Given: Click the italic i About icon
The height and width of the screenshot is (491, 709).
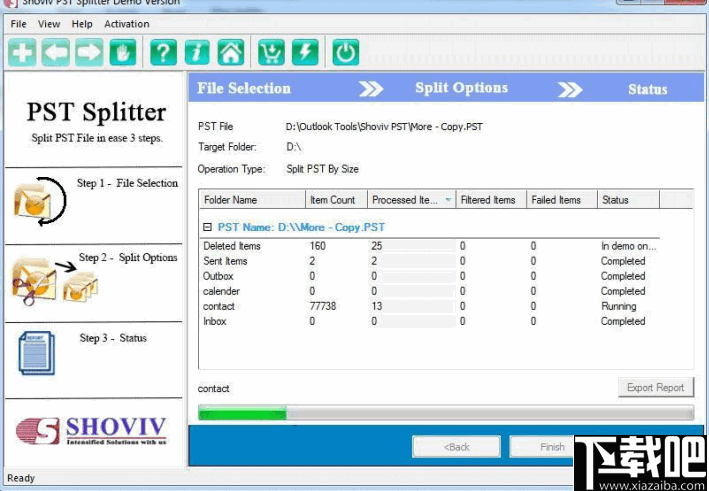Looking at the screenshot, I should tap(197, 52).
